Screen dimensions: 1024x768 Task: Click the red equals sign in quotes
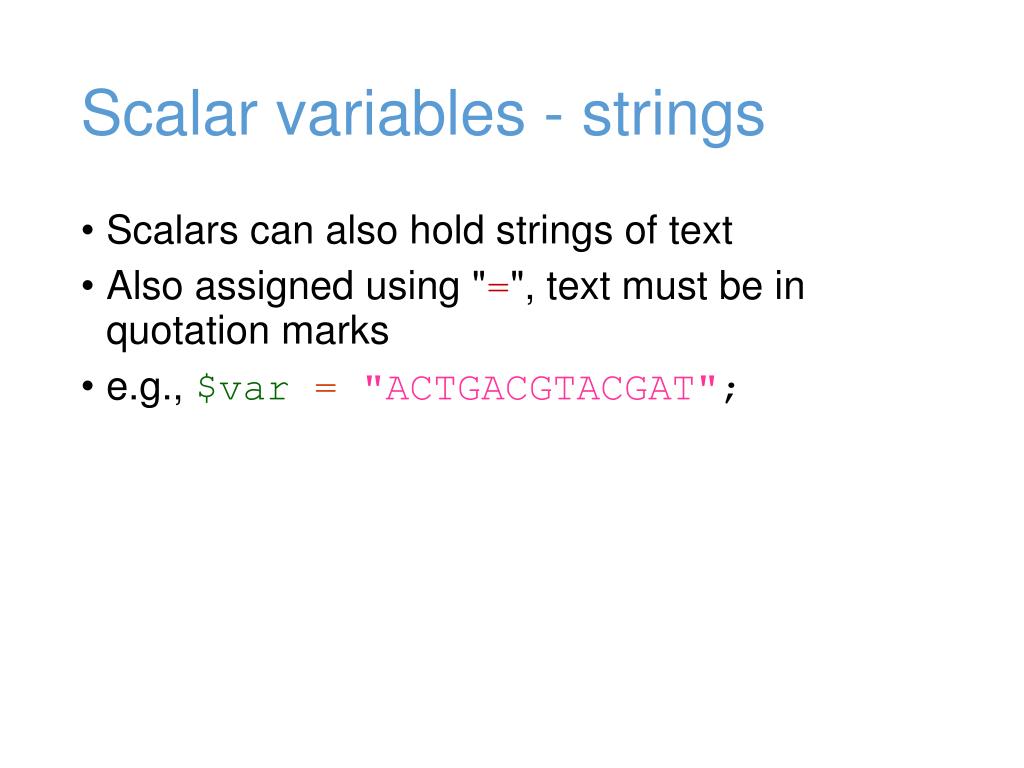click(498, 288)
